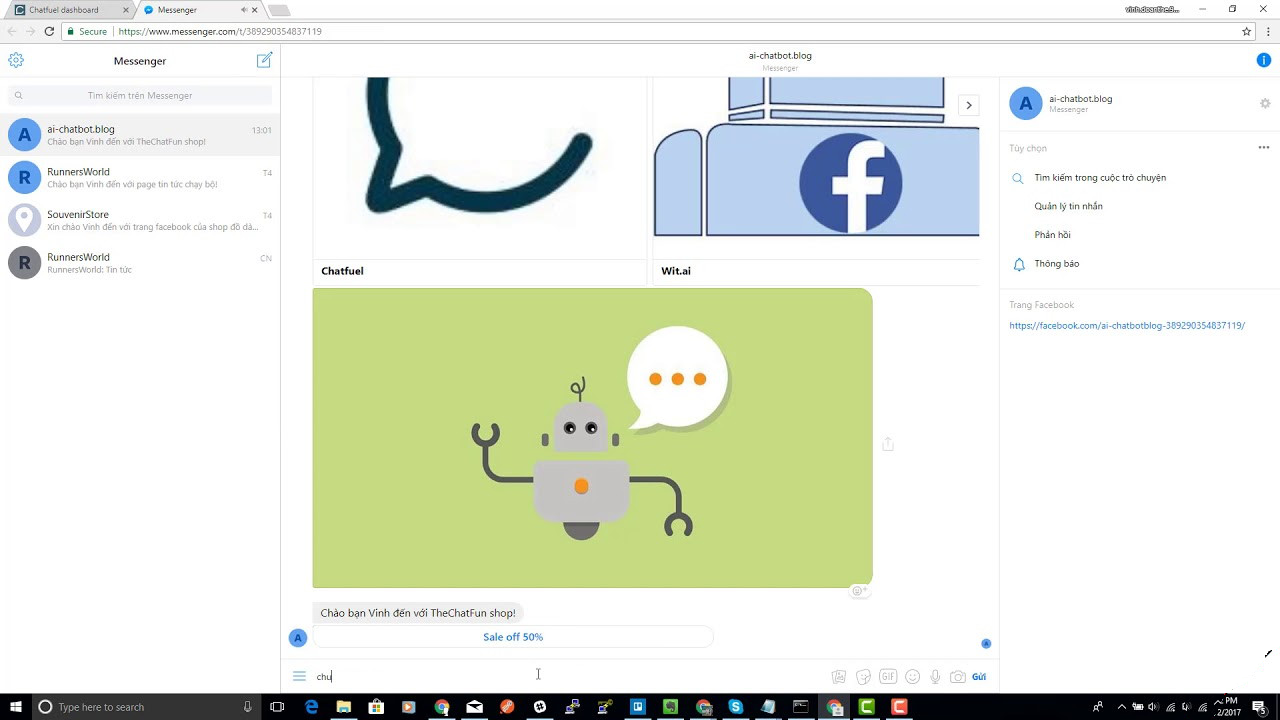Search conversations in Tìm kiếm trên Messenger field
Viewport: 1280px width, 720px height.
140,95
